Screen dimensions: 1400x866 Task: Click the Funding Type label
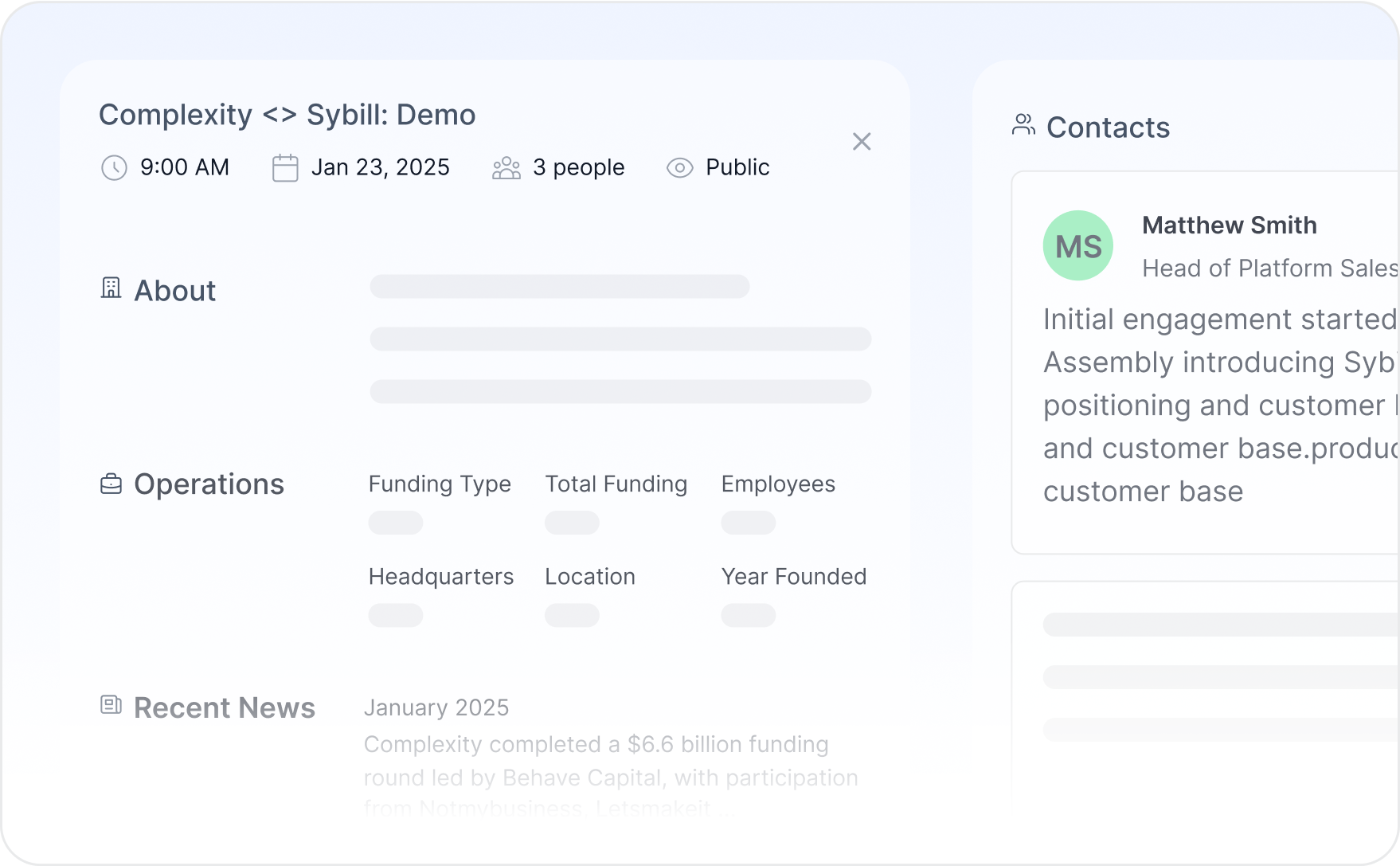[x=440, y=484]
